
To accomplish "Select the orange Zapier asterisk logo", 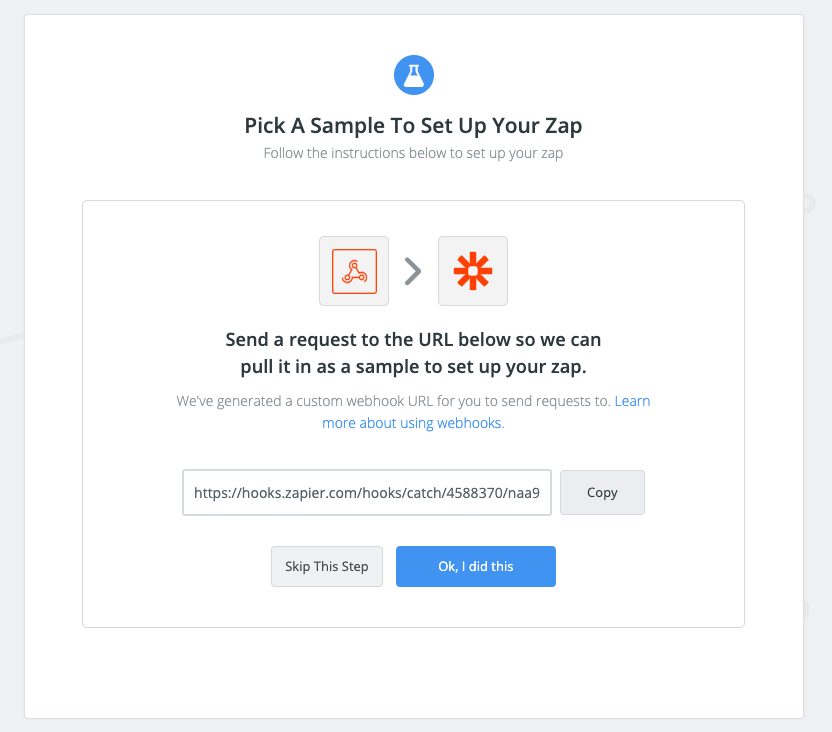I will [473, 270].
